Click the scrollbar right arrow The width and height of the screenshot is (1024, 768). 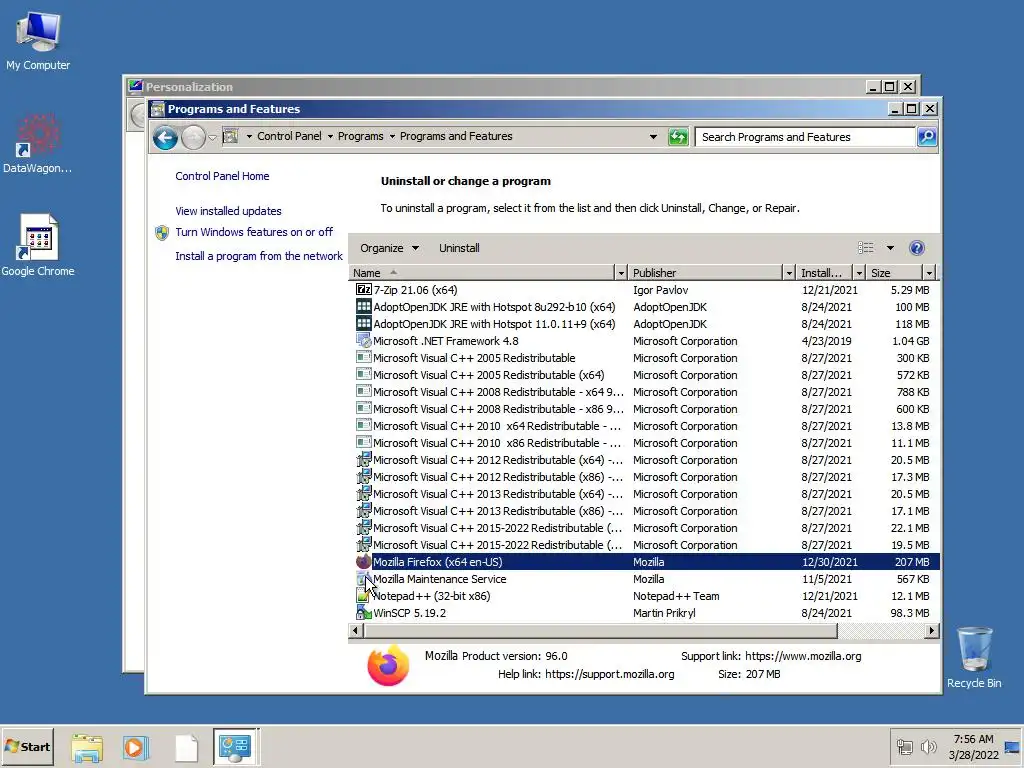(x=932, y=631)
